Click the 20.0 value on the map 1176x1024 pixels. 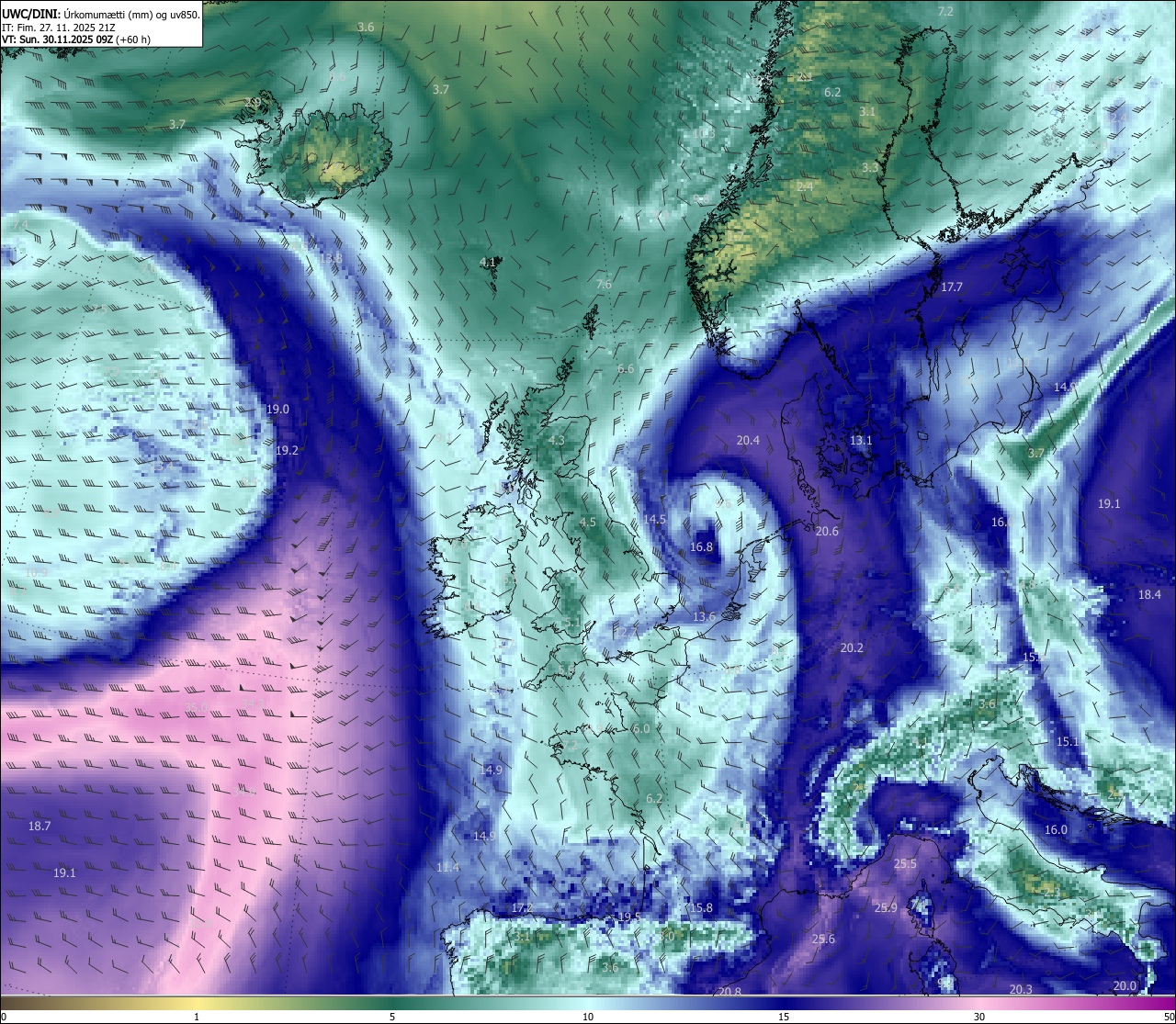[1125, 986]
